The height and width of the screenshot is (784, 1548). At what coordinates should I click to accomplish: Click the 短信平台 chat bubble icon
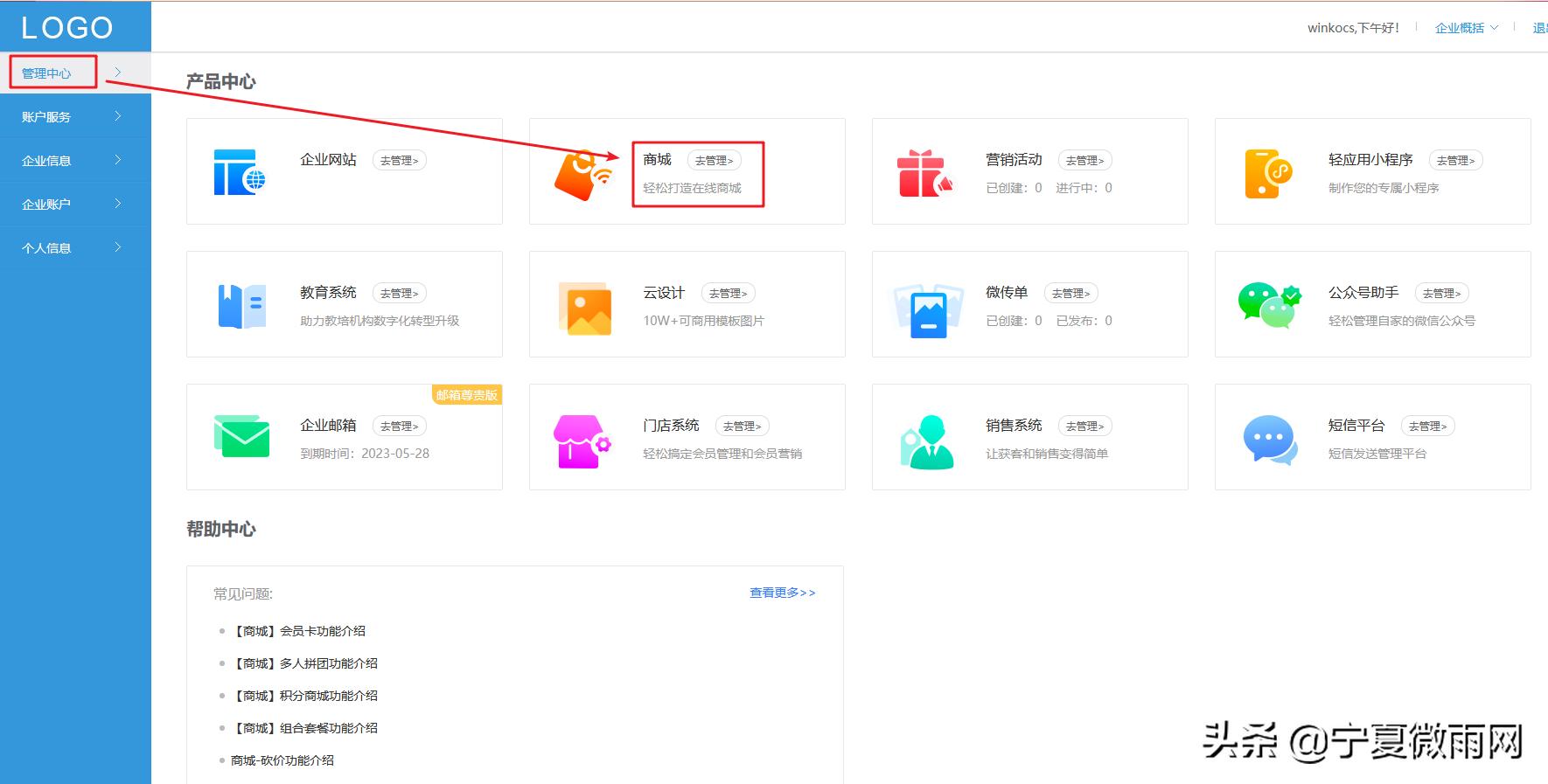(1270, 440)
